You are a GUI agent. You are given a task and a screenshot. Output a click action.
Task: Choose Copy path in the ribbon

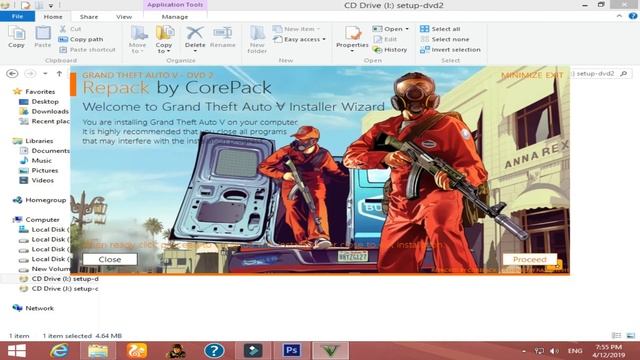81,39
